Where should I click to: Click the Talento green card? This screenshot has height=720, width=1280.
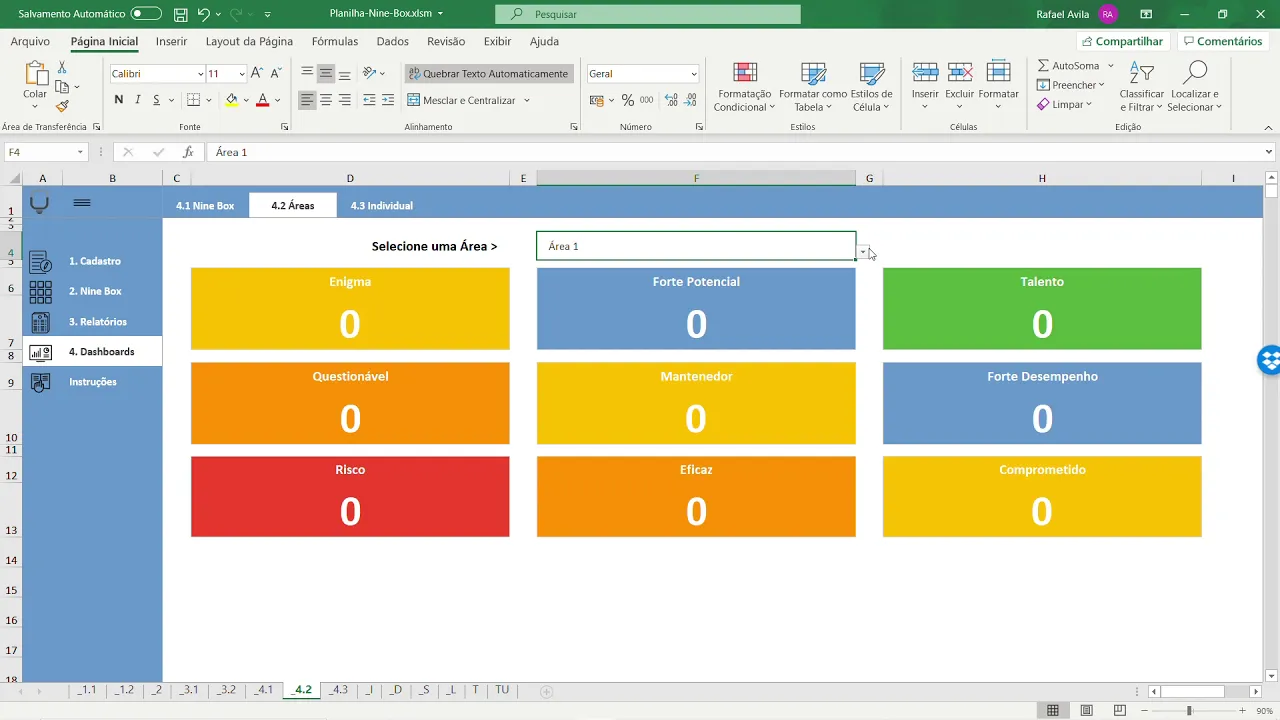click(x=1042, y=309)
